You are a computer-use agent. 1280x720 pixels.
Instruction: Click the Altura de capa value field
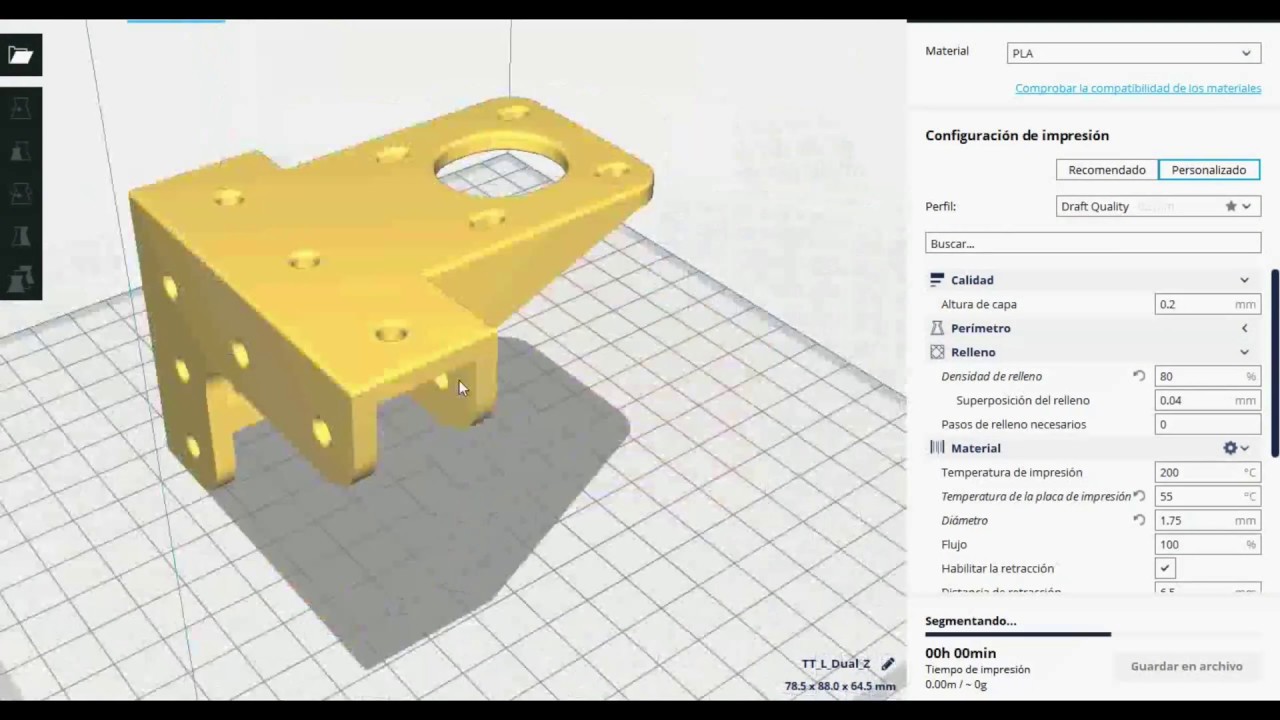tap(1207, 304)
